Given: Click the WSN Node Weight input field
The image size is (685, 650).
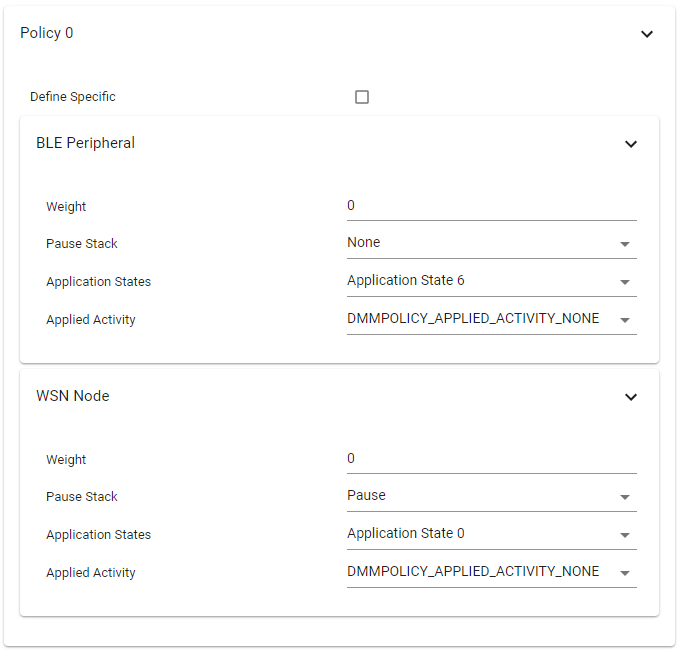Looking at the screenshot, I should tap(491, 459).
